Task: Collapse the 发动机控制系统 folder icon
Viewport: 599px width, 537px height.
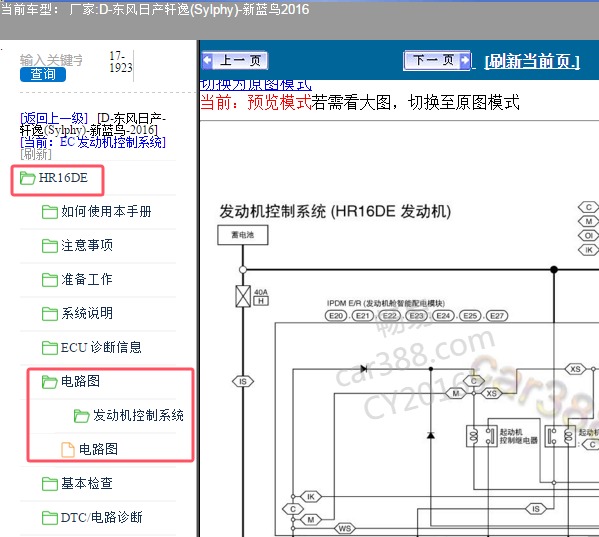Action: point(81,416)
